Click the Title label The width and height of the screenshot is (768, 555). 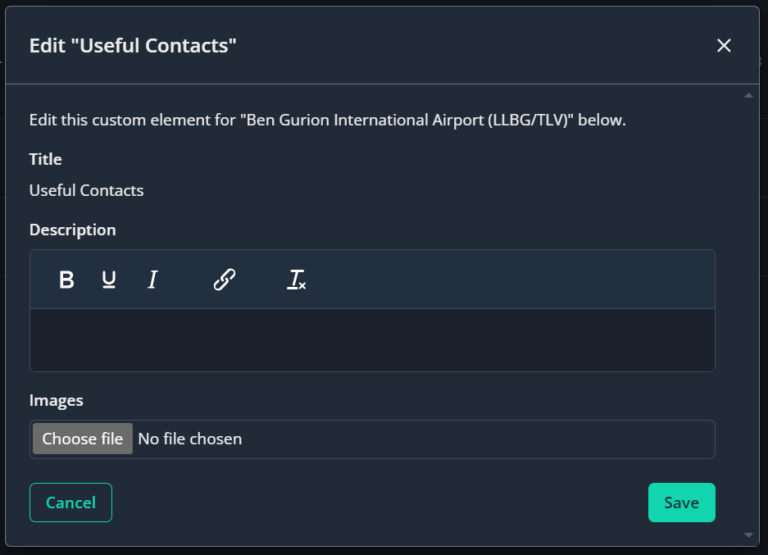tap(46, 159)
